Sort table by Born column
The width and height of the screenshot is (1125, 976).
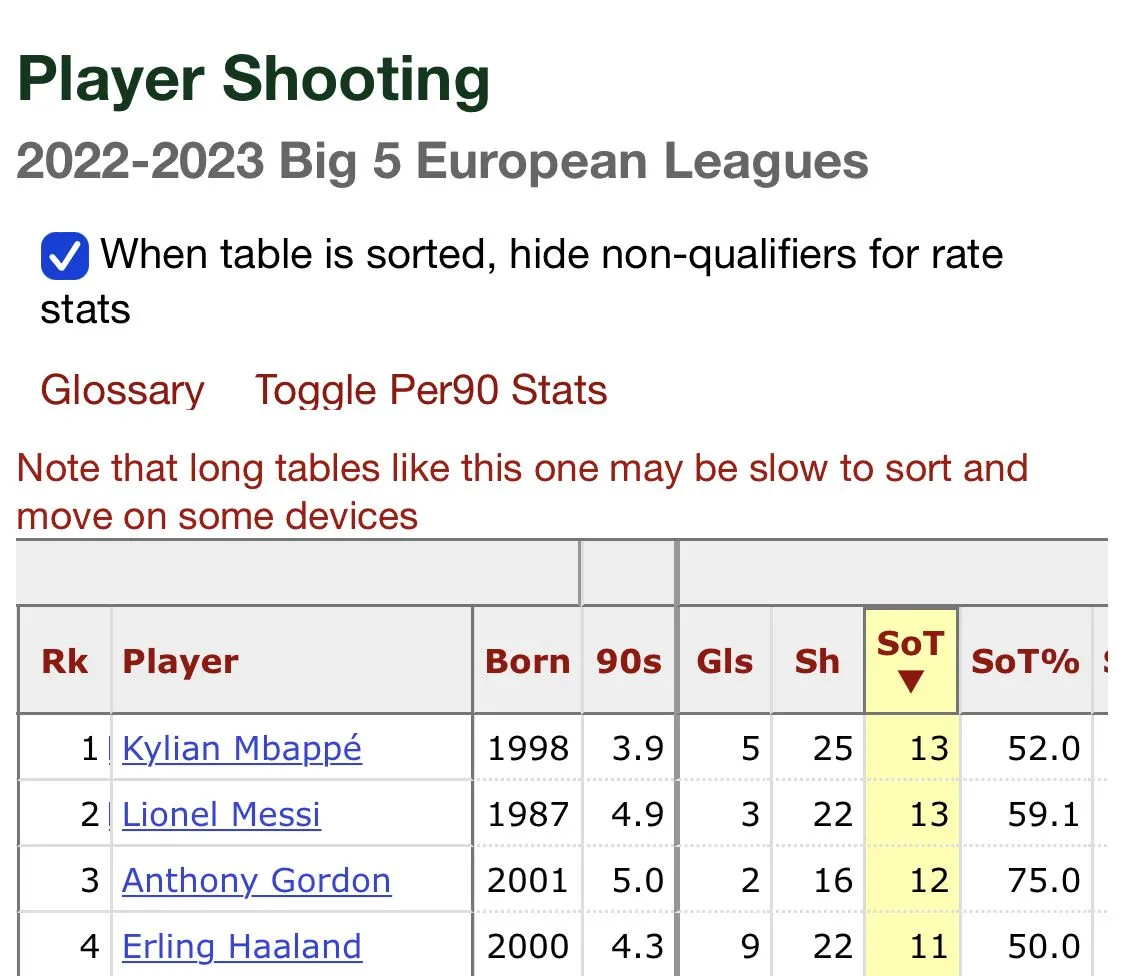click(527, 661)
